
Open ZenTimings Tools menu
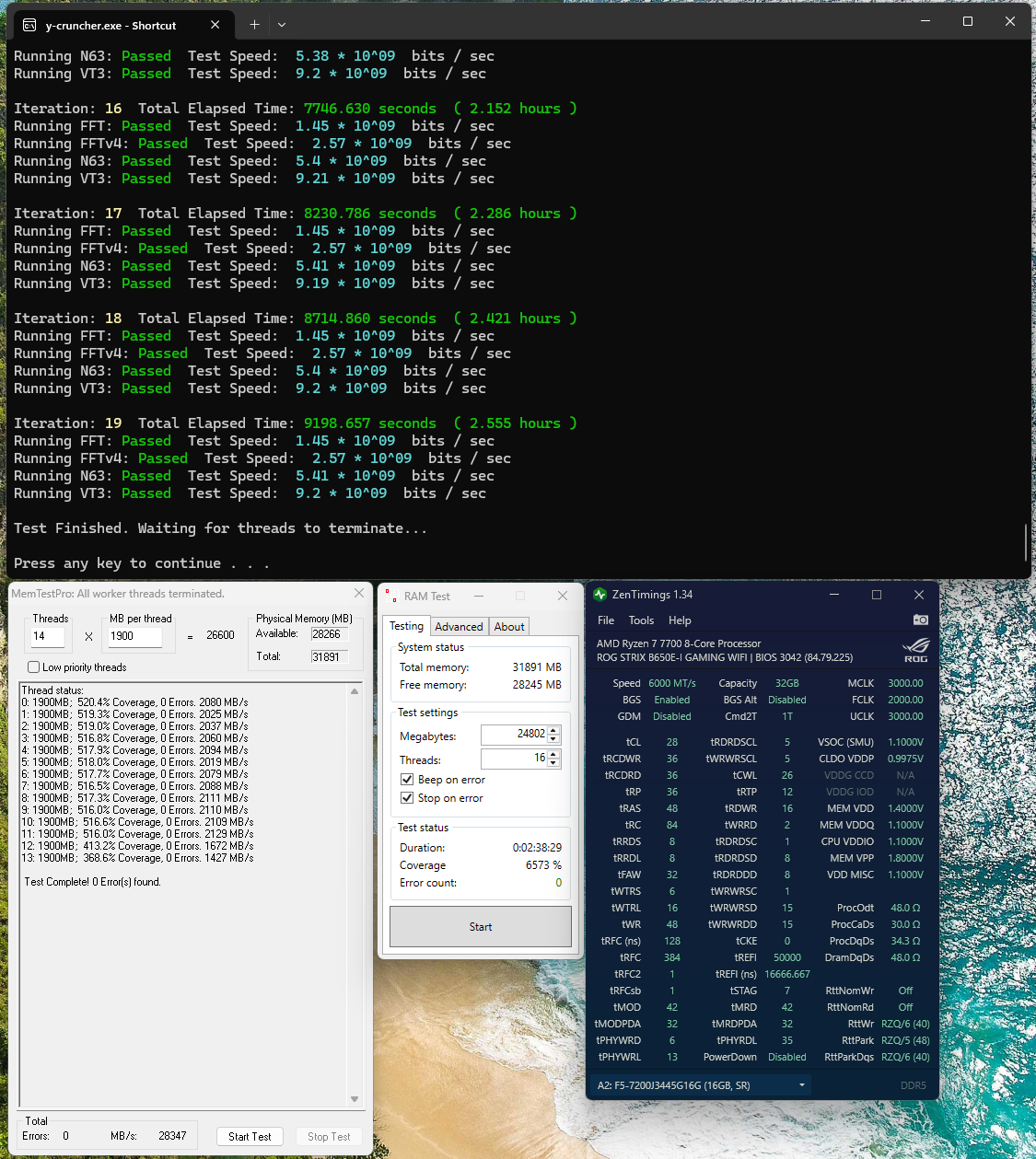[641, 620]
